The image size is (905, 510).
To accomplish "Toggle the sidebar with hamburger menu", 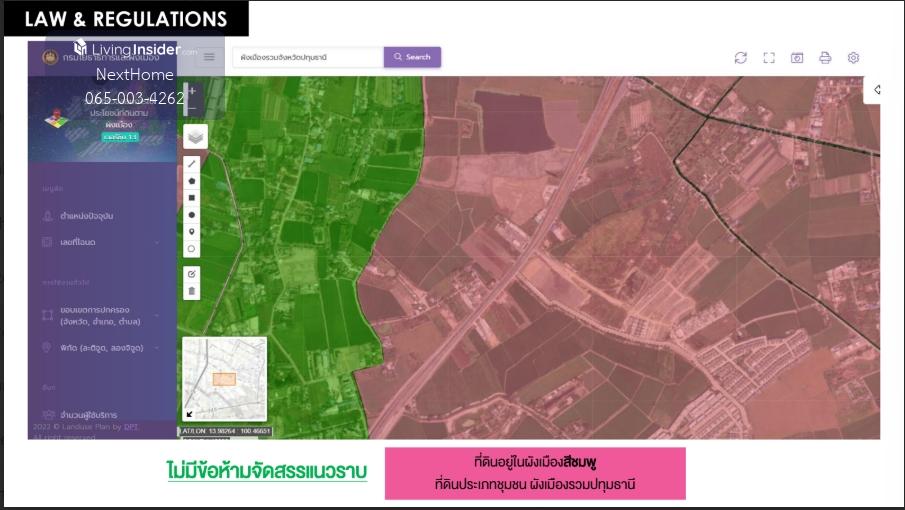I will [209, 57].
